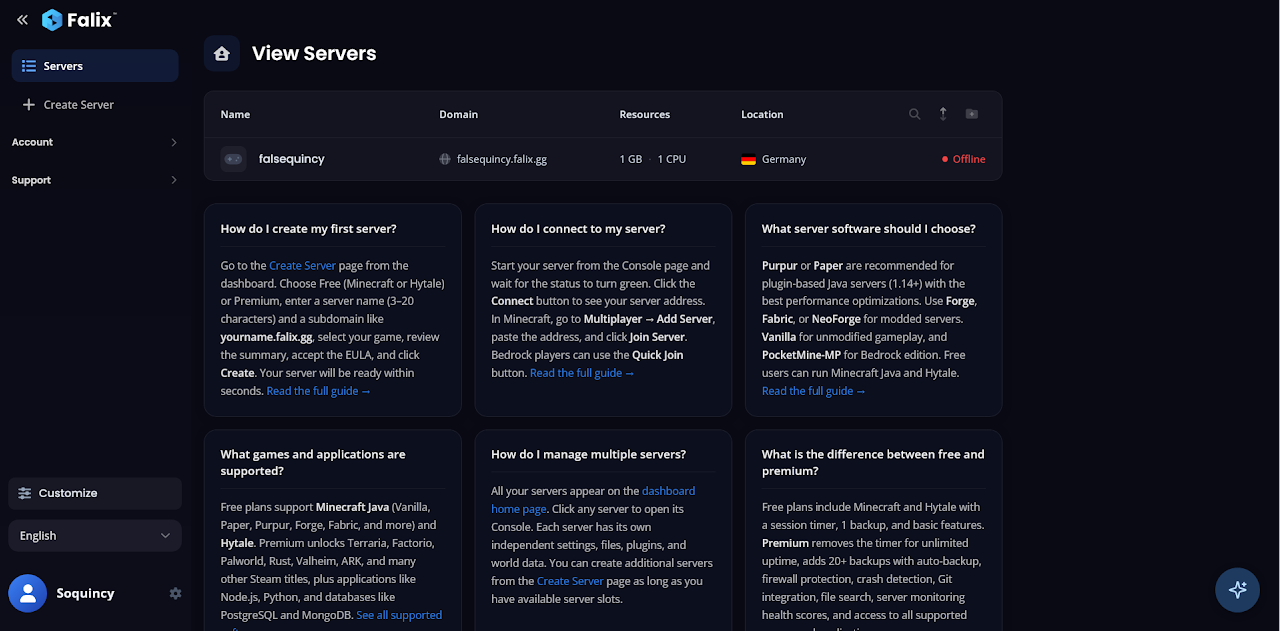Click the home icon beside View Servers
Viewport: 1280px width, 631px height.
pos(221,54)
